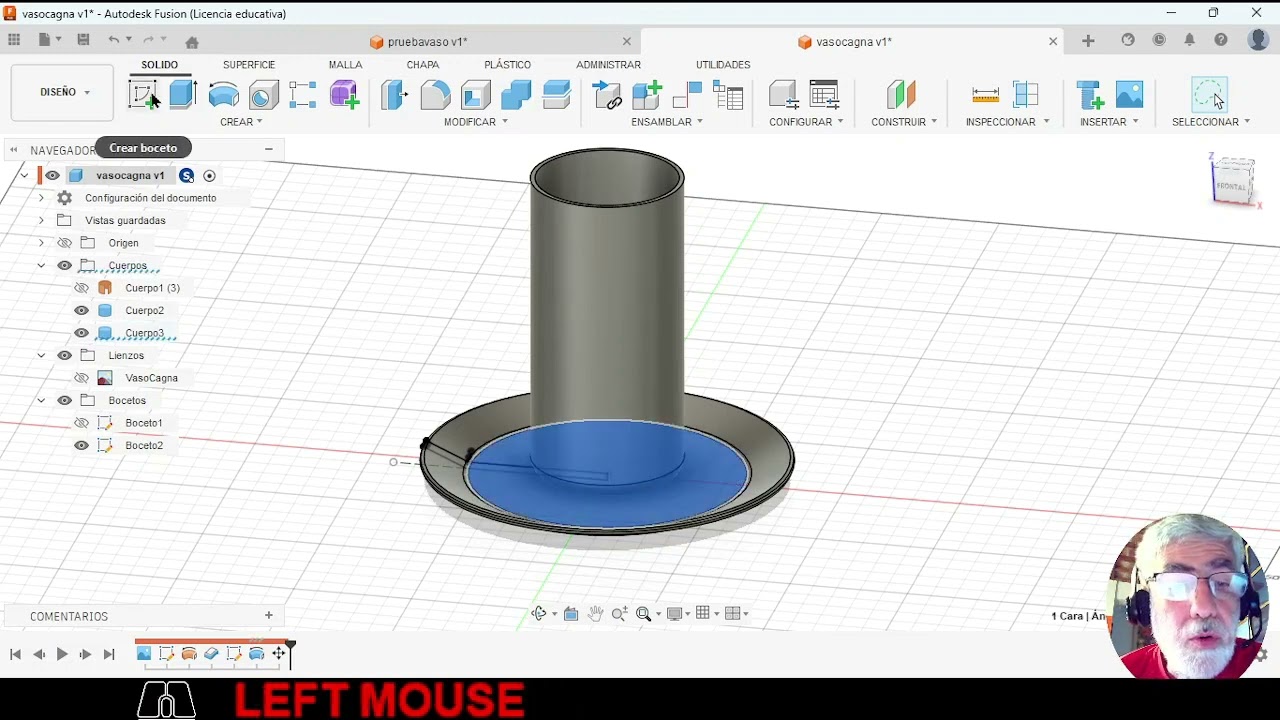Select the Revolve tool icon
1280x720 pixels.
pos(223,95)
